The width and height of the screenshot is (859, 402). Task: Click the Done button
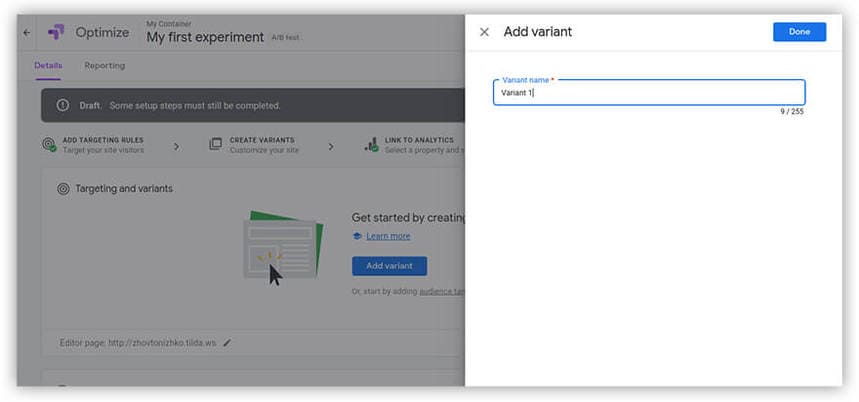tap(799, 32)
